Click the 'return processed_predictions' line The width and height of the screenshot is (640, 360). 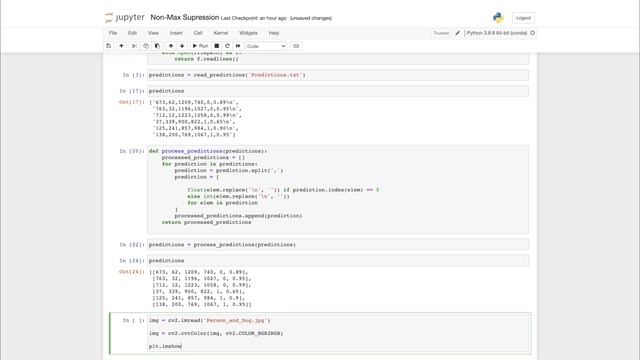tap(206, 222)
